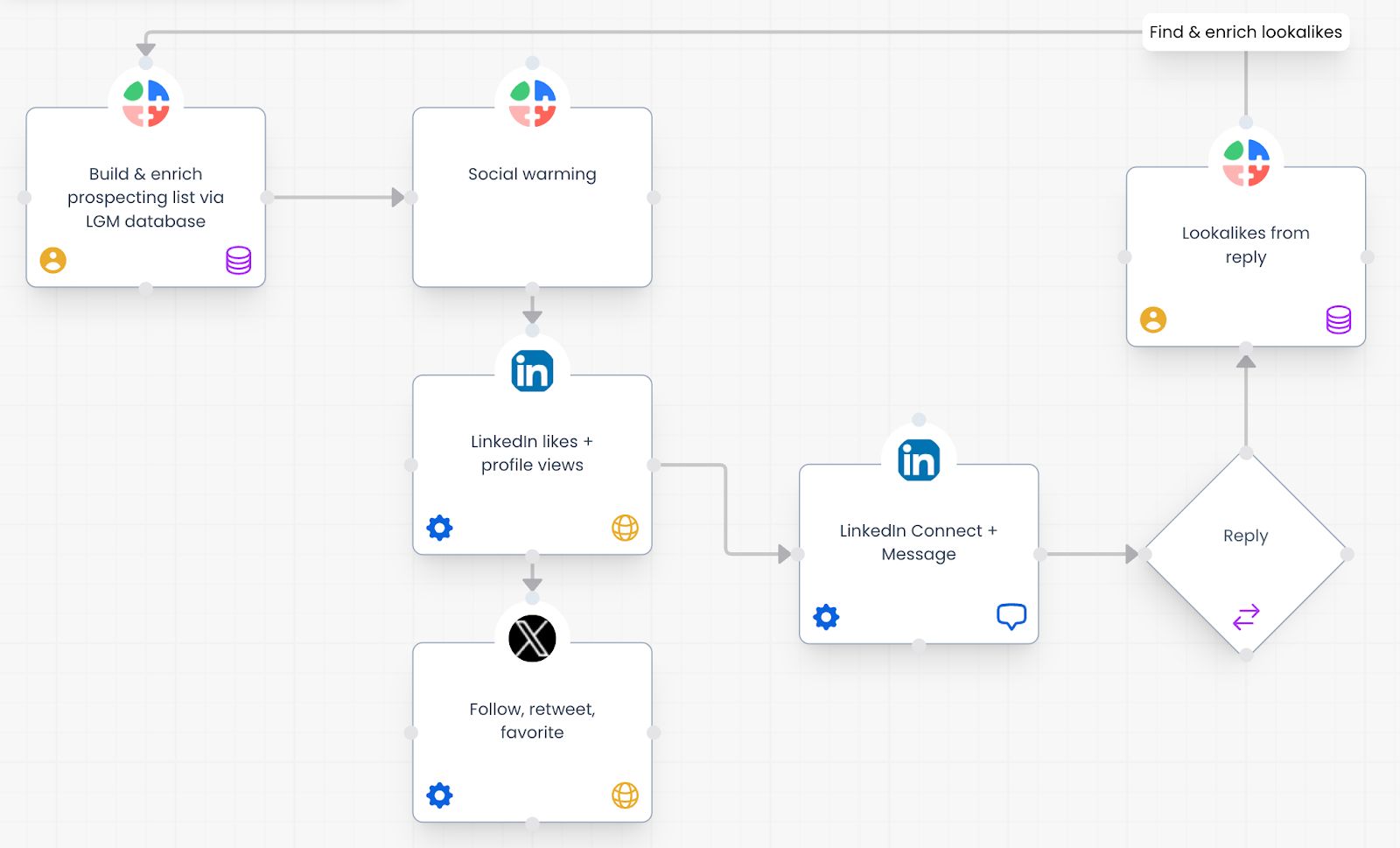Screen dimensions: 1400x848
Task: Select the Lookalikes from reply node text
Action: coord(1245,245)
